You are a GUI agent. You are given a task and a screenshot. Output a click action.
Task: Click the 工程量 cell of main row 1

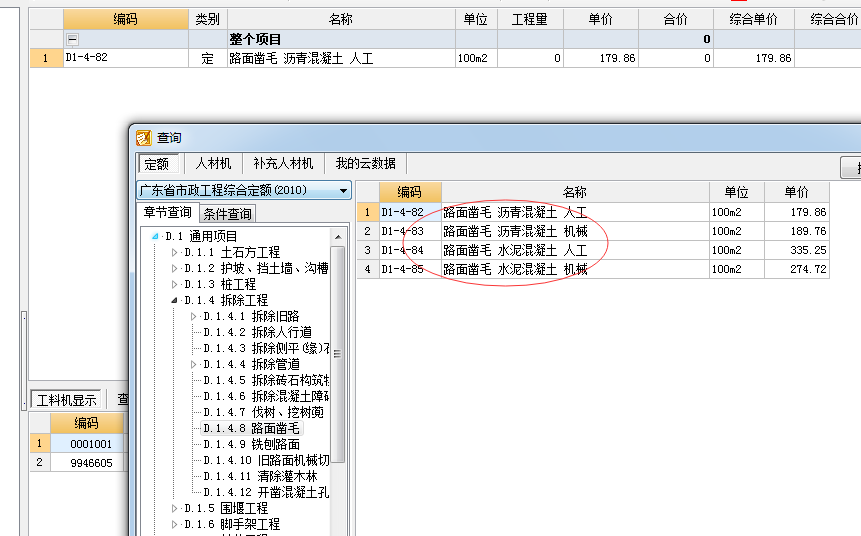pyautogui.click(x=530, y=58)
